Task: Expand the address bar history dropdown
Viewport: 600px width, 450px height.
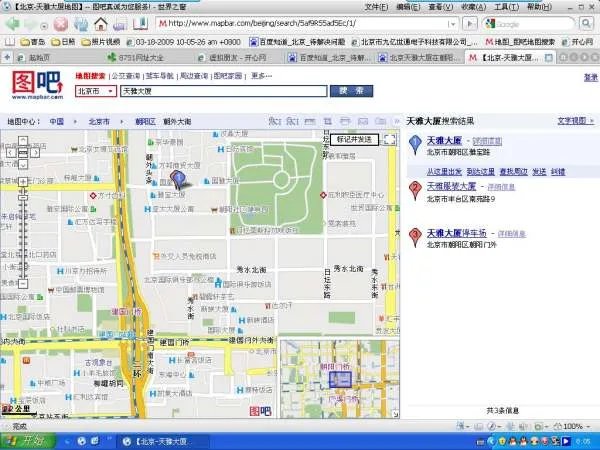Action: [452, 24]
